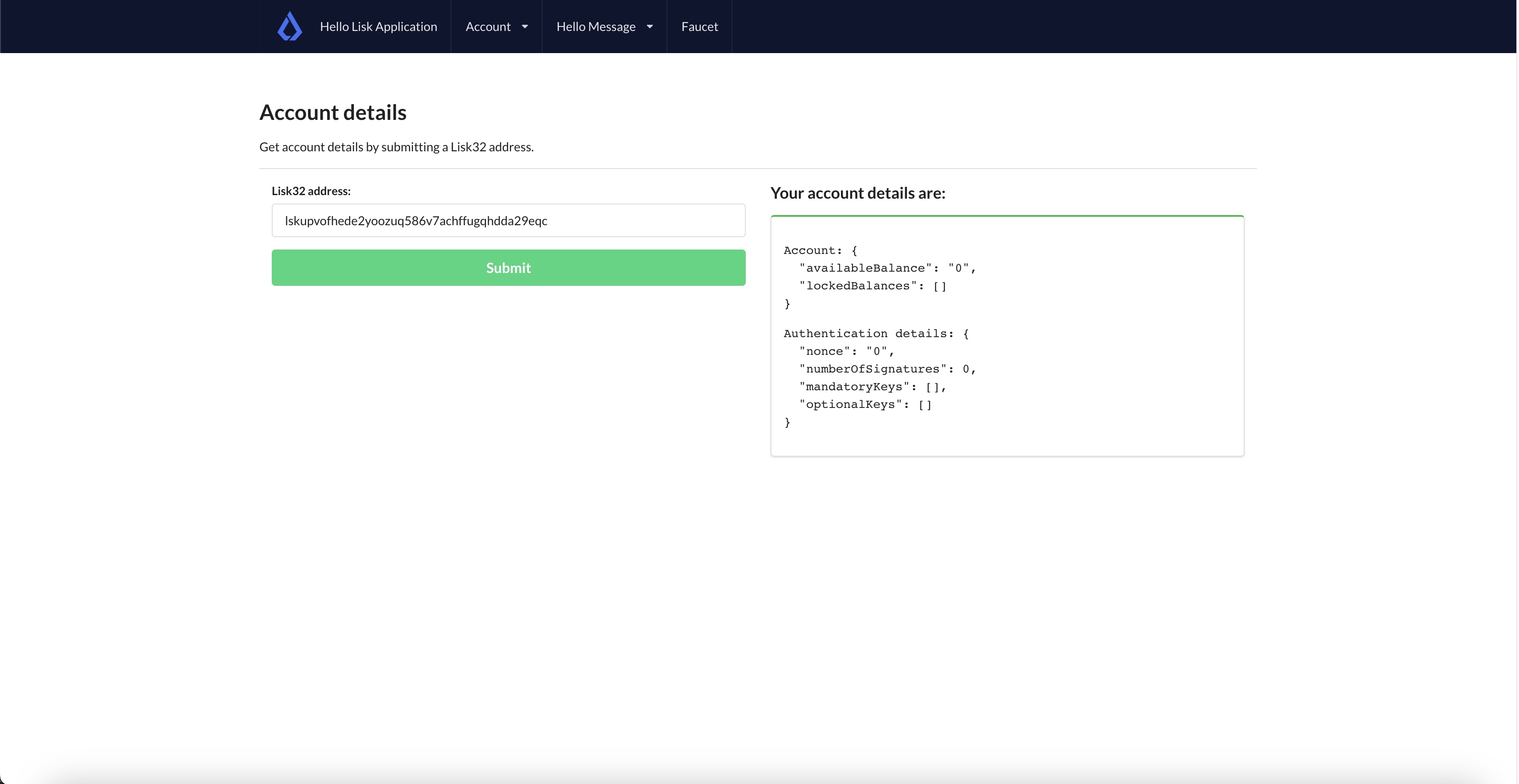Select the "lockedBalances": [] line
The height and width of the screenshot is (784, 1519).
click(873, 286)
